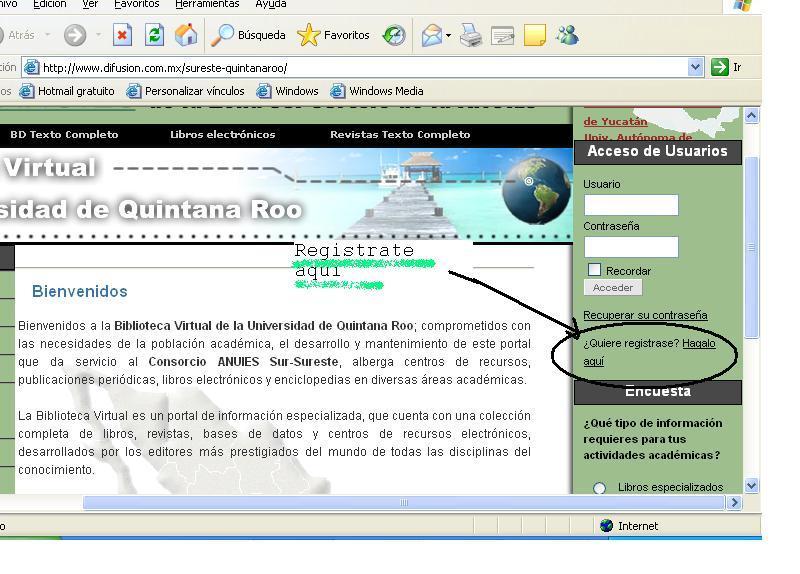Open the Edición menu
Viewport: 800px width, 574px height.
(49, 4)
